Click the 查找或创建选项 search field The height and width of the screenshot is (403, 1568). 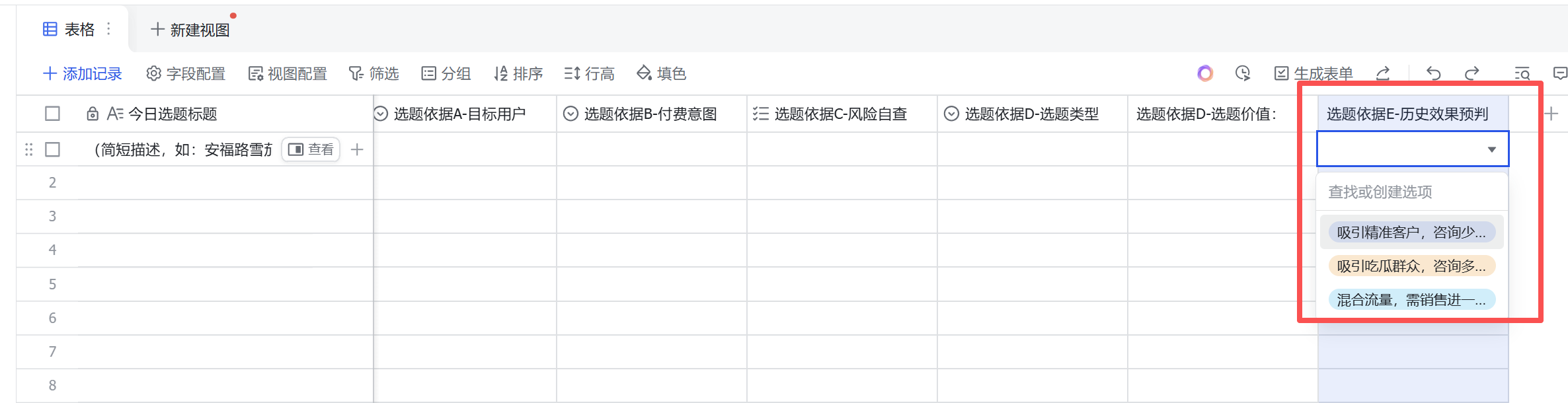click(x=1411, y=192)
